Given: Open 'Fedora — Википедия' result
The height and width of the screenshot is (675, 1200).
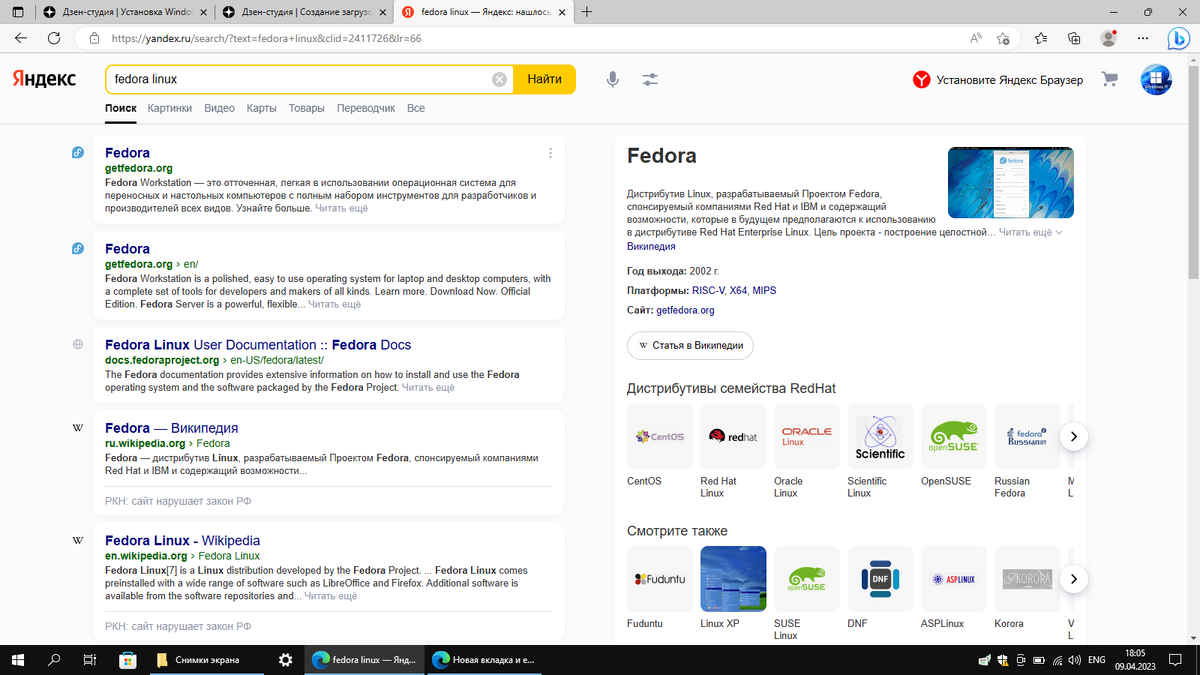Looking at the screenshot, I should coord(171,428).
